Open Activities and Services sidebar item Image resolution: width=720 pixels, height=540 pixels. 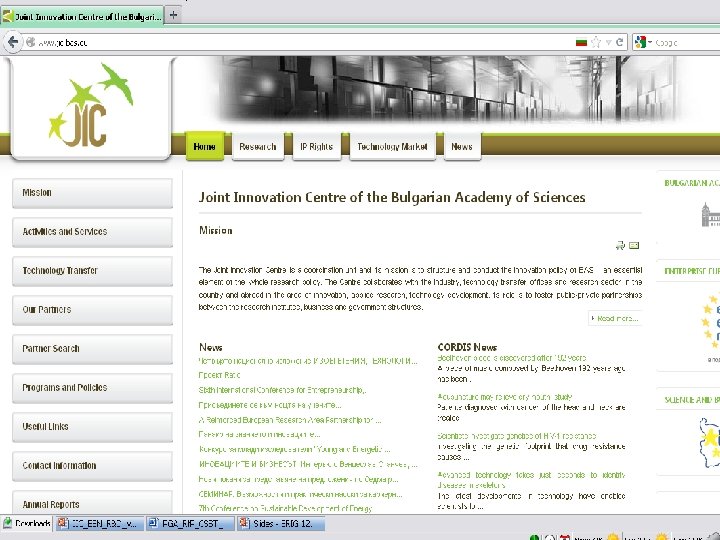92,232
